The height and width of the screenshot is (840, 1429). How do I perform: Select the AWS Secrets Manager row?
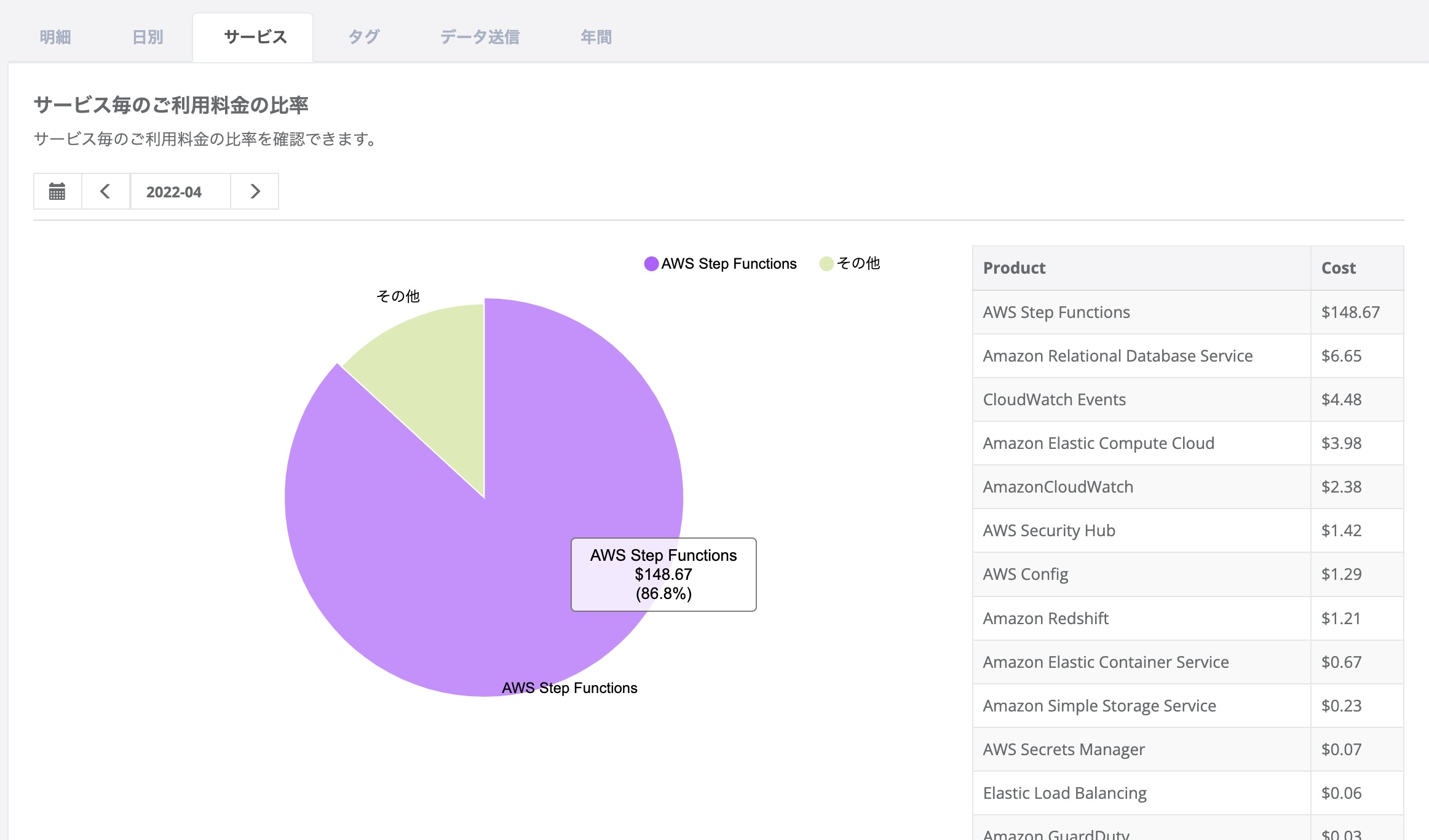click(x=1188, y=750)
